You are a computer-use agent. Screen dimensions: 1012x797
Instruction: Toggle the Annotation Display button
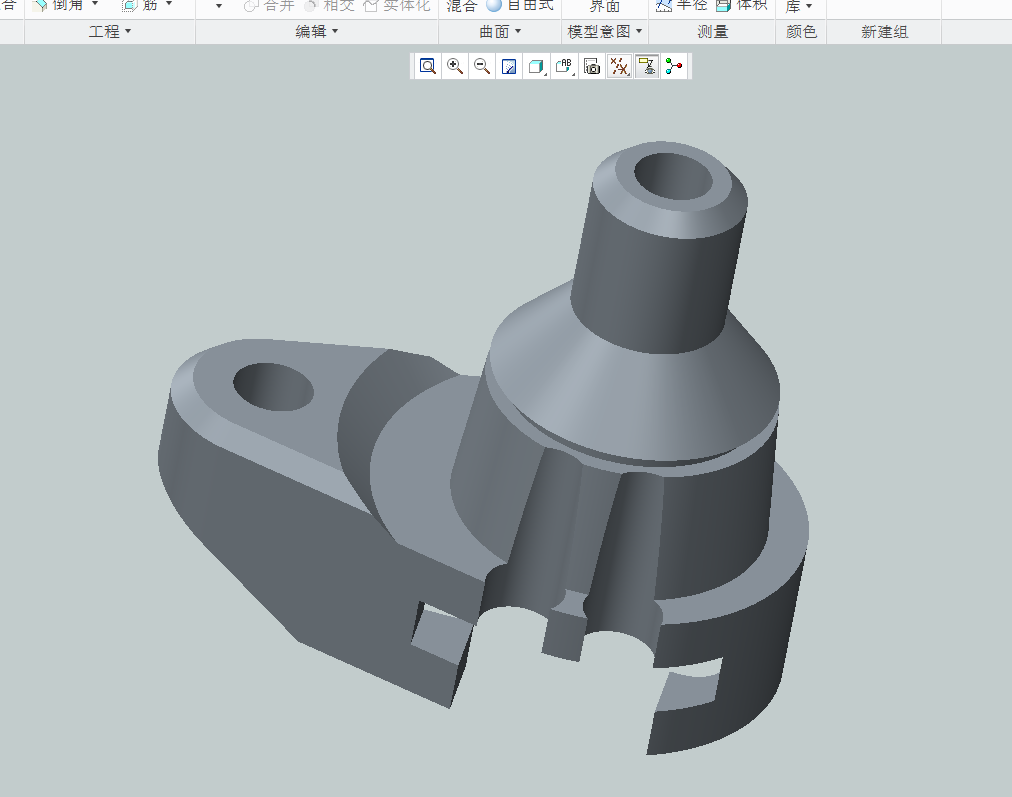647,67
